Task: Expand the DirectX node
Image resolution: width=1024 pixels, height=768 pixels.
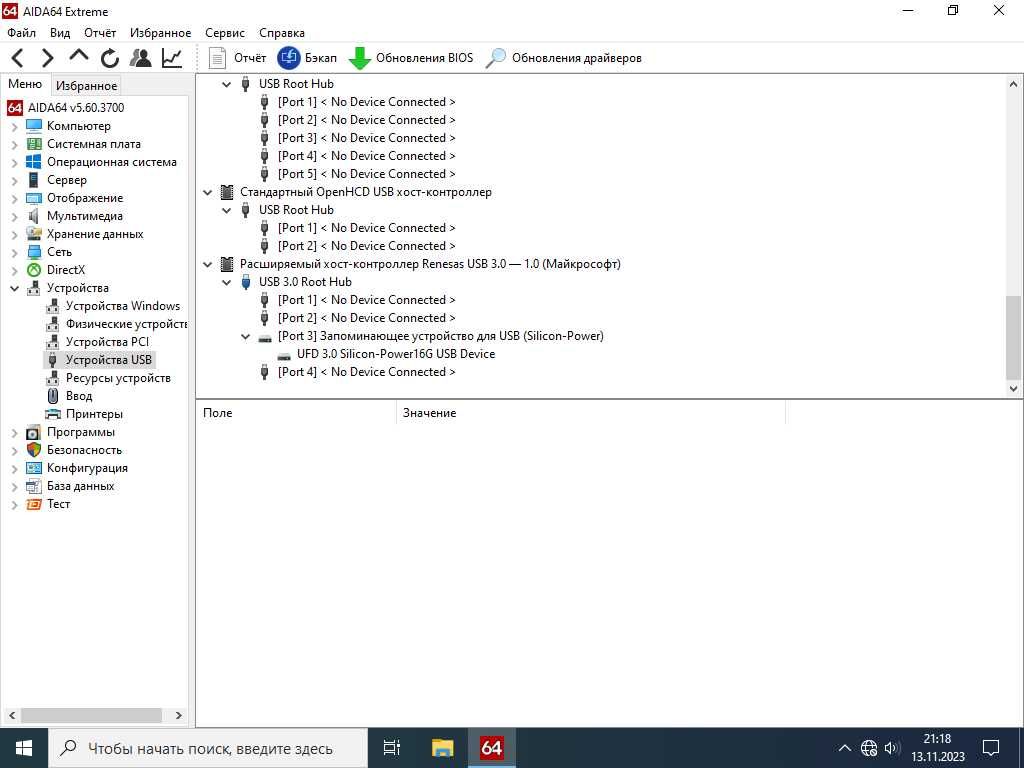Action: (x=14, y=270)
